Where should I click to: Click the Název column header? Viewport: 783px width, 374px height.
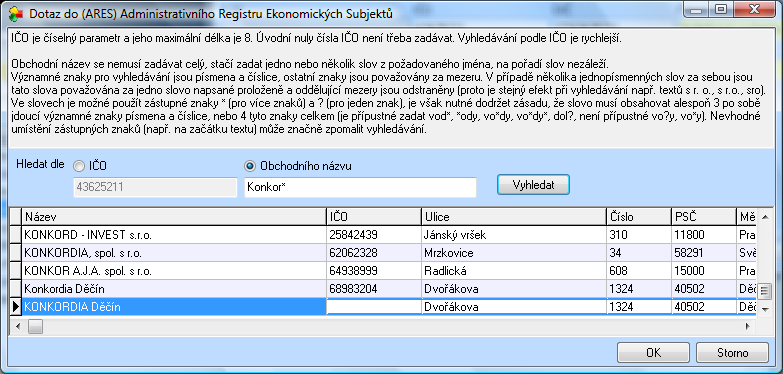tap(174, 217)
